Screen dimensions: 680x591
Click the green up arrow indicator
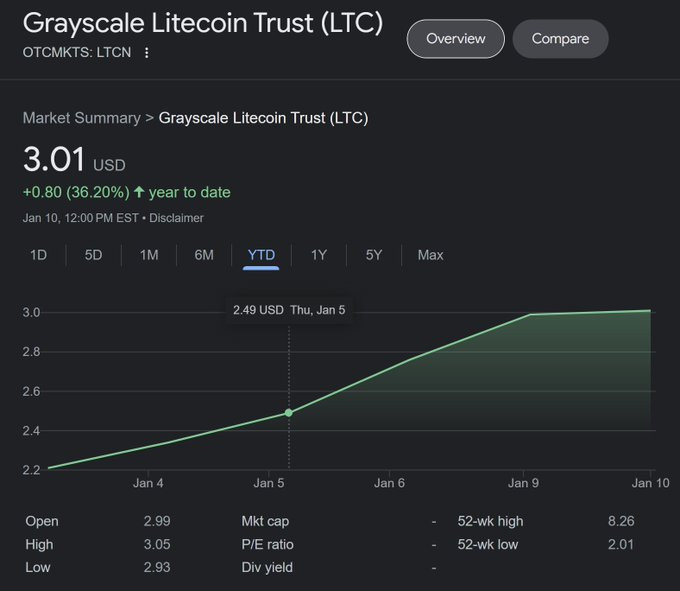coord(139,192)
